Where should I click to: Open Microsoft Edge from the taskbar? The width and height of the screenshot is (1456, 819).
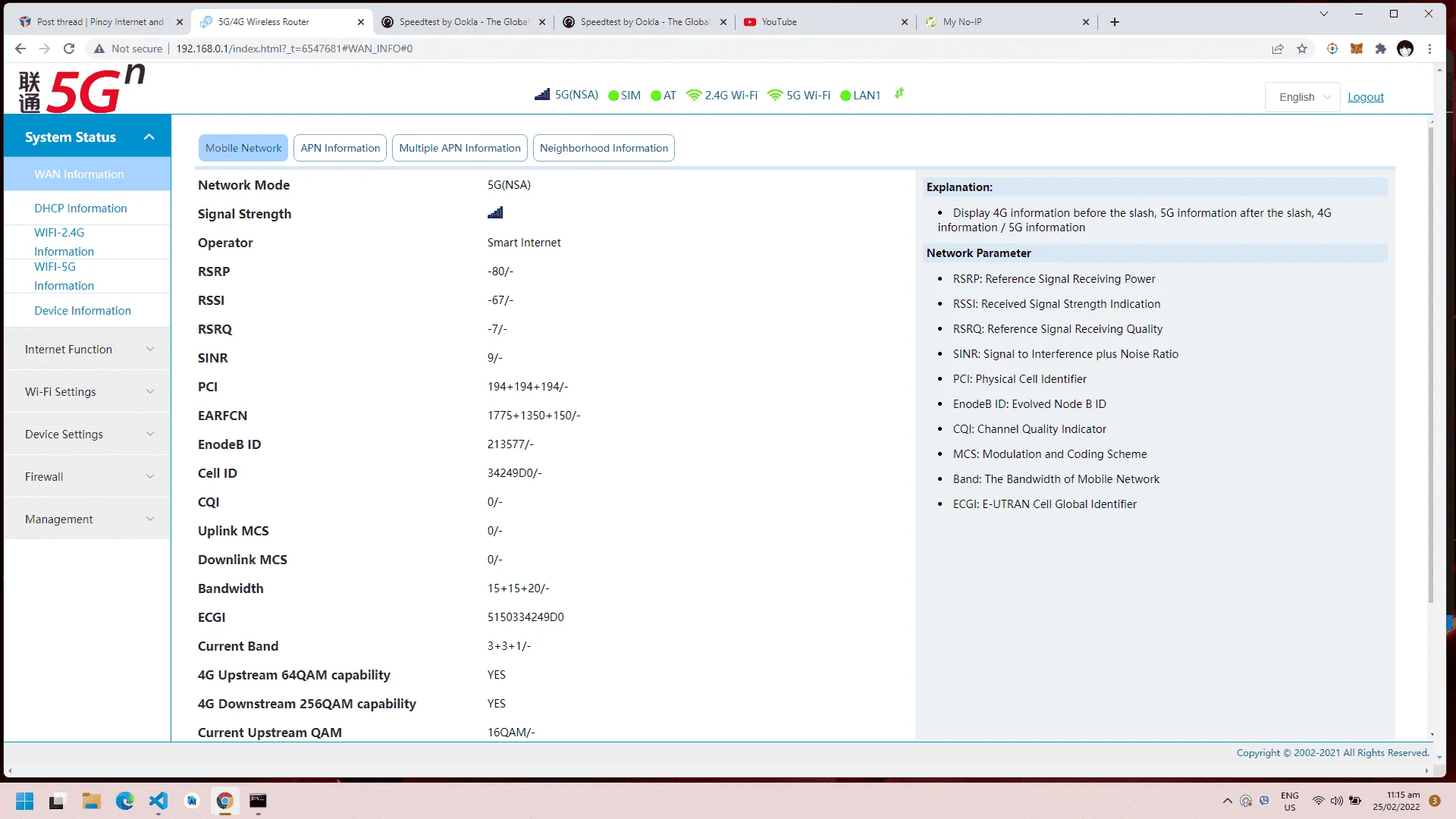[125, 801]
